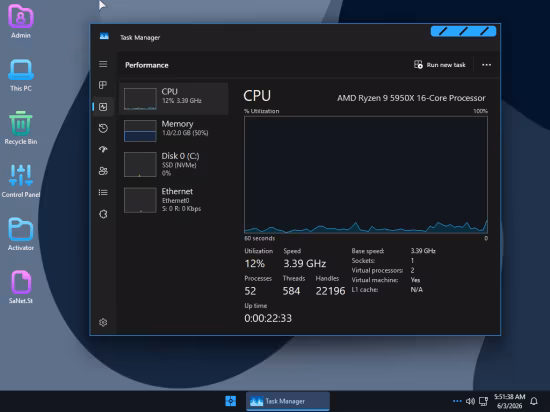The width and height of the screenshot is (550, 412).
Task: Click the handles count 22196
Action: click(x=330, y=291)
